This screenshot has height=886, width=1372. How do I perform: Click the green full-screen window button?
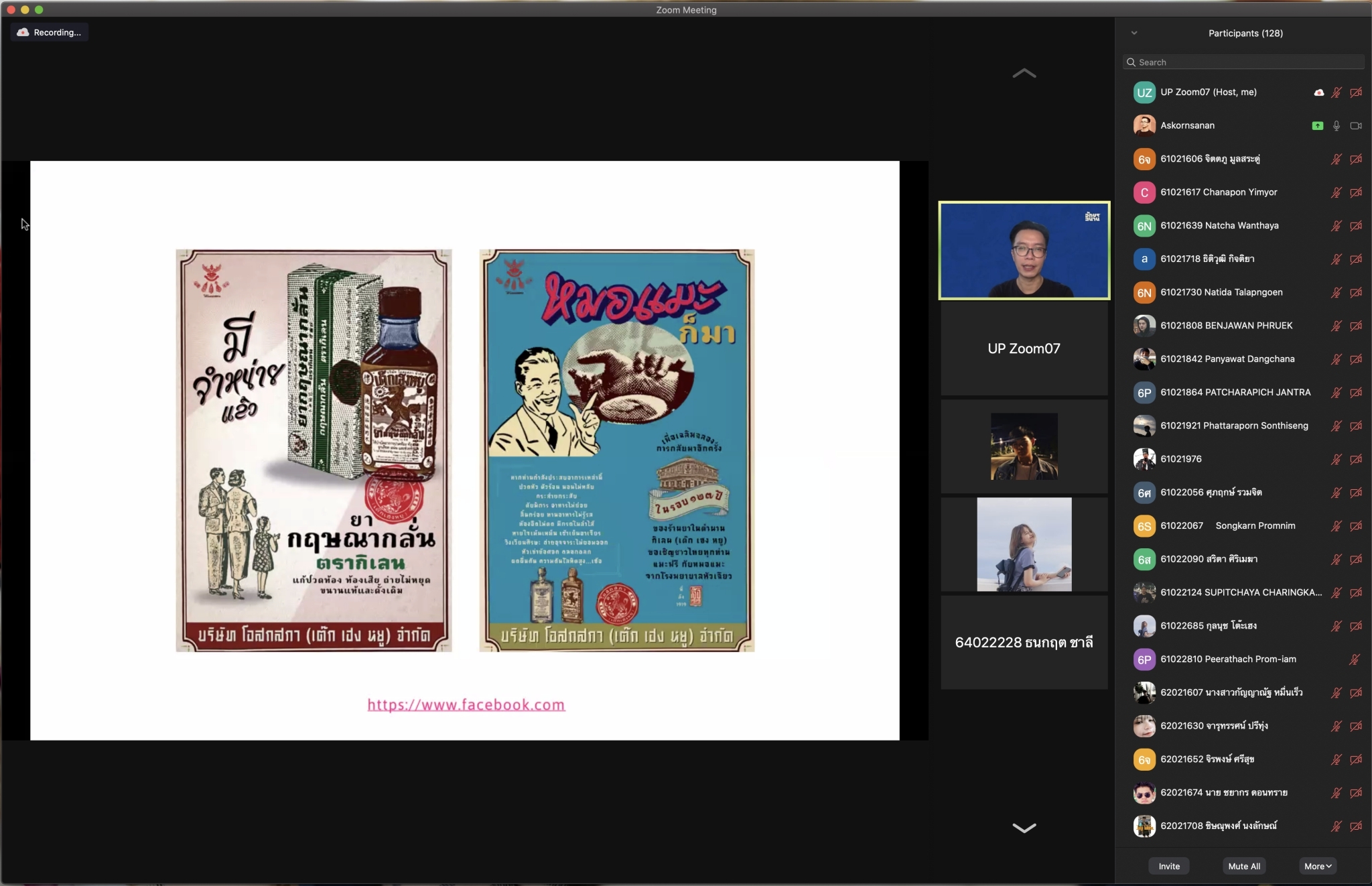(x=39, y=9)
